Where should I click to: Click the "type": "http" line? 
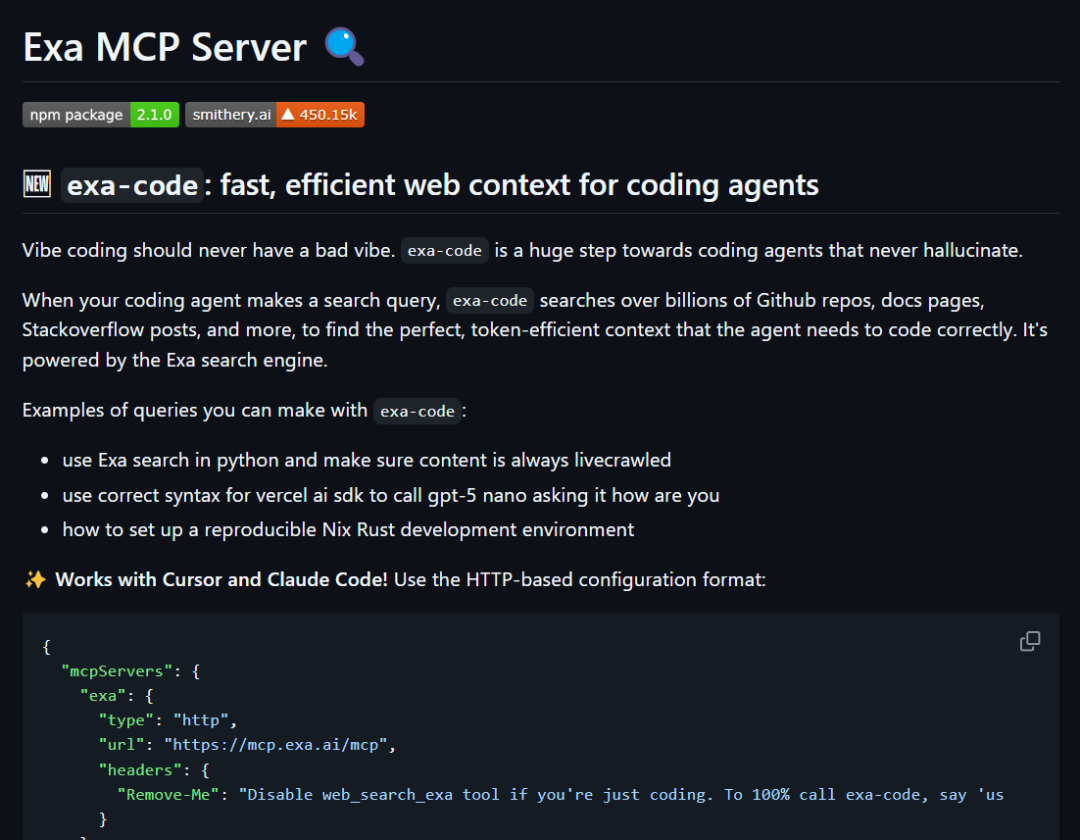coord(167,720)
